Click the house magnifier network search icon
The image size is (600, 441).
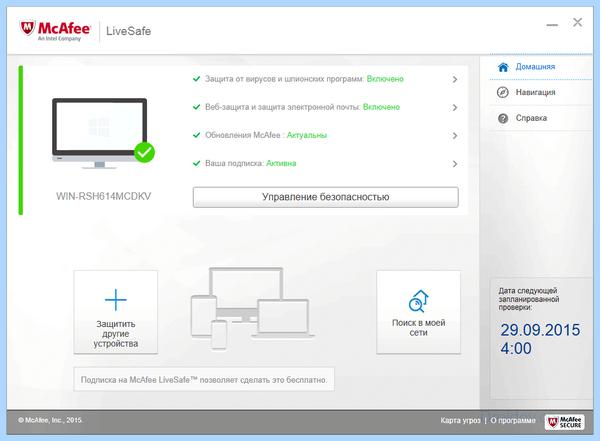coord(418,301)
